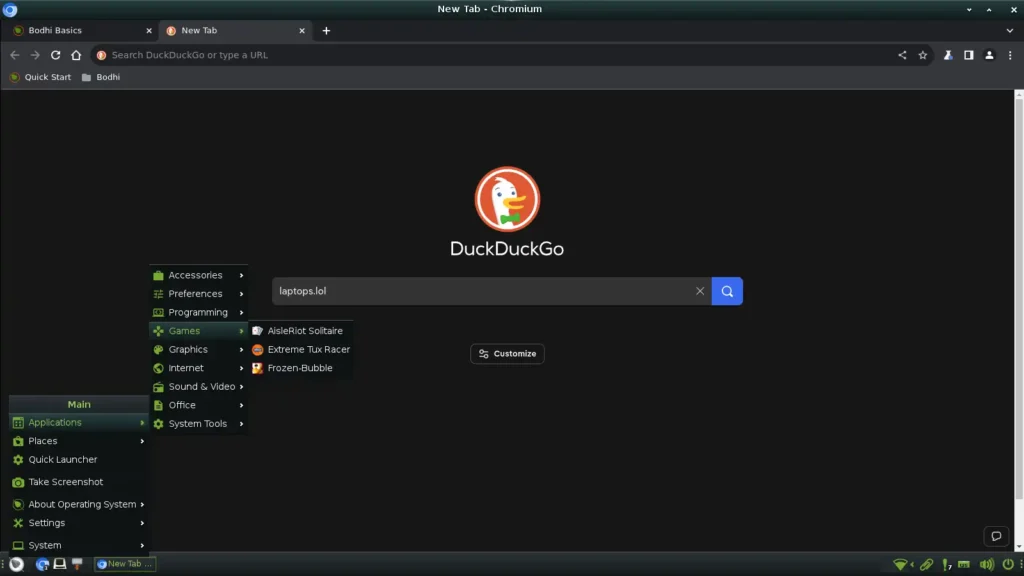Bookmark this page with the star icon
The image size is (1024, 576).
coord(922,55)
